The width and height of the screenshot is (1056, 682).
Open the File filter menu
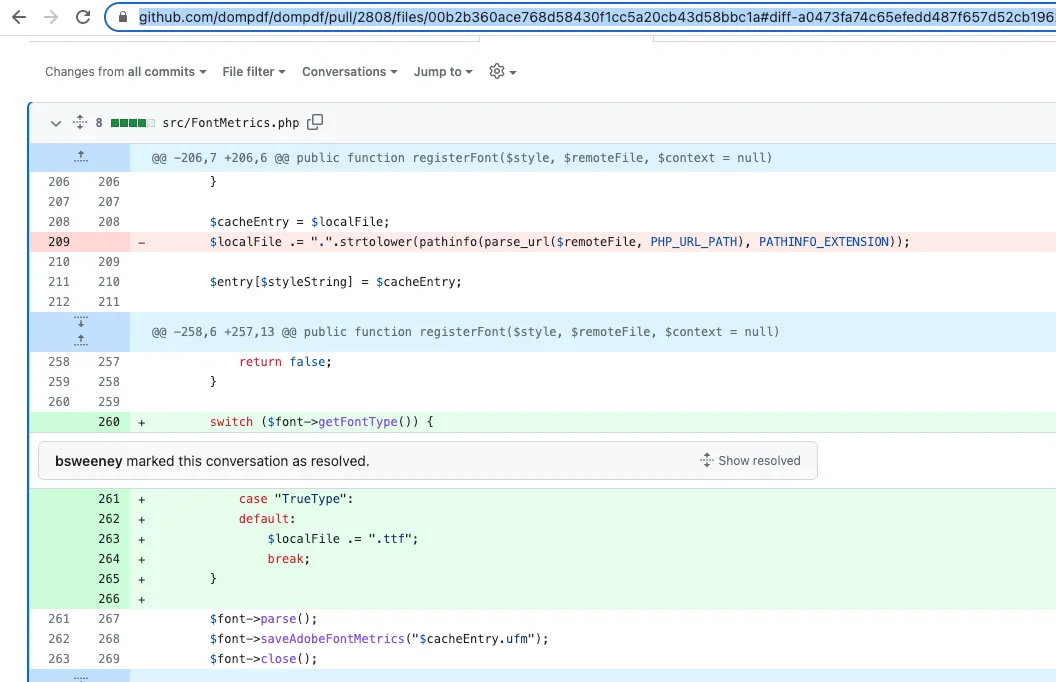tap(254, 72)
